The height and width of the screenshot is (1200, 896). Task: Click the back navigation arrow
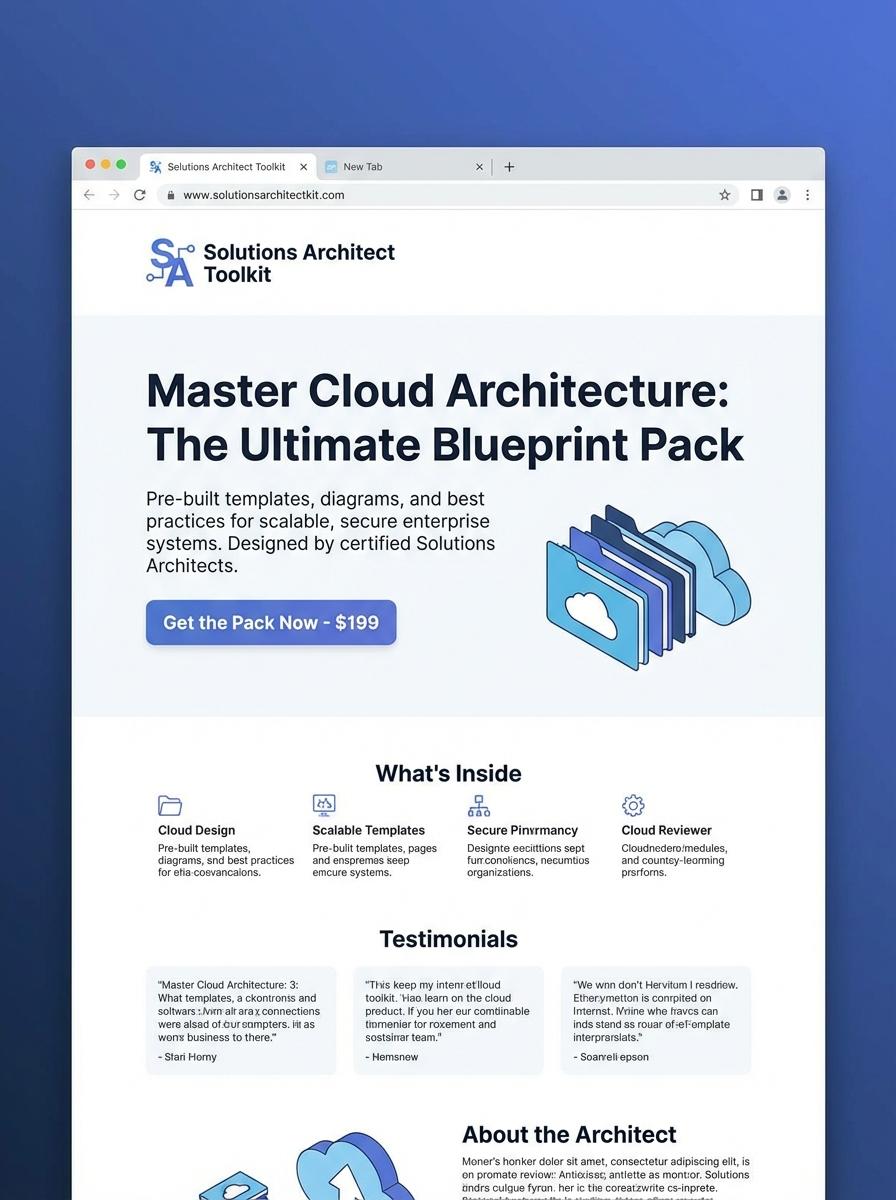point(89,195)
